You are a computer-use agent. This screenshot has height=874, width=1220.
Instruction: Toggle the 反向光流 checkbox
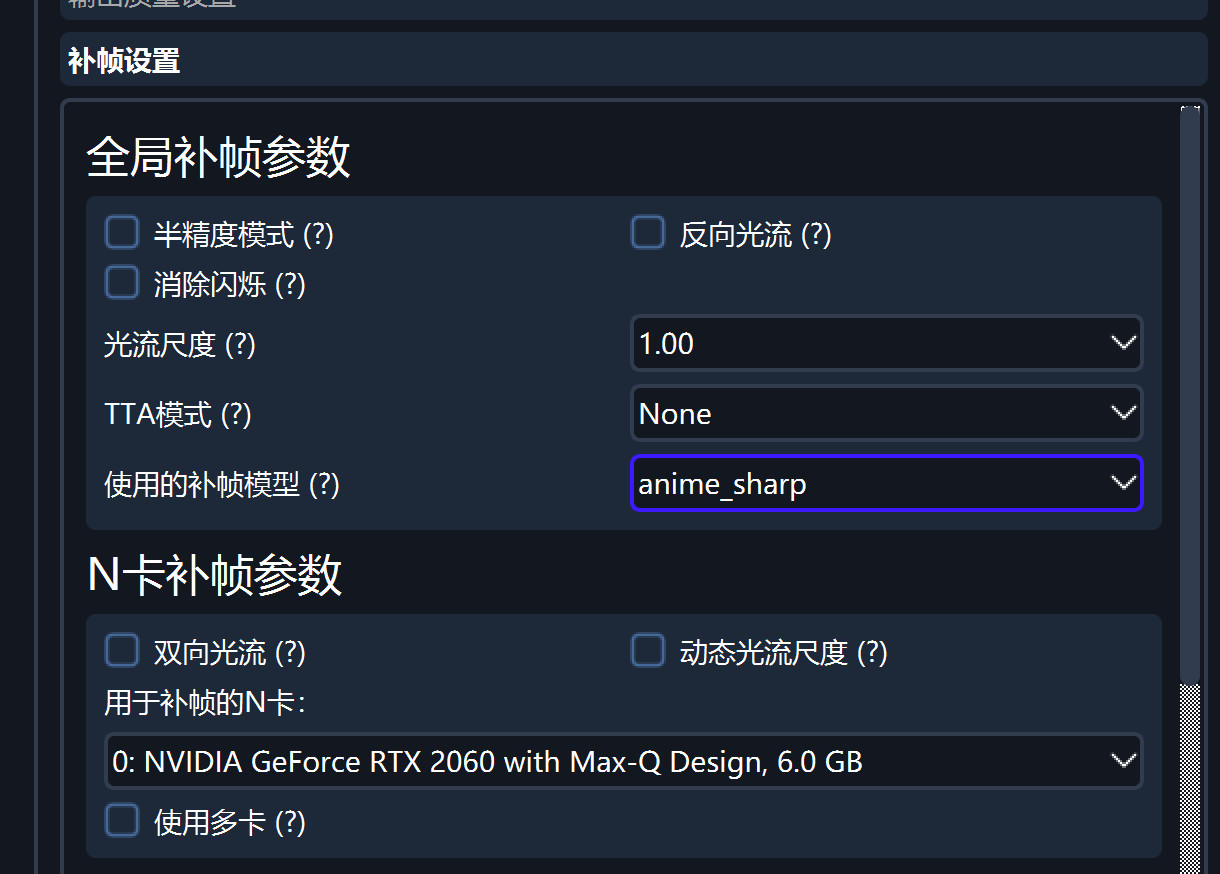pyautogui.click(x=648, y=233)
